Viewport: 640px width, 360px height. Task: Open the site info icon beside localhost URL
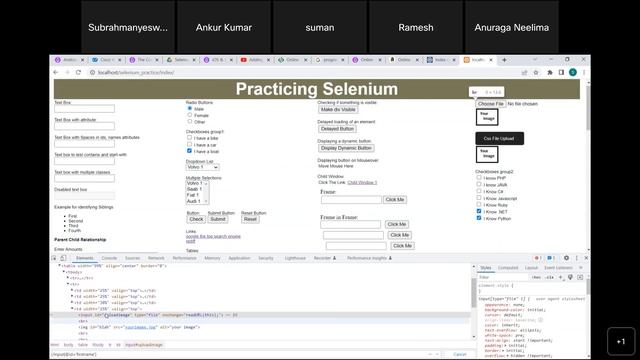point(92,72)
